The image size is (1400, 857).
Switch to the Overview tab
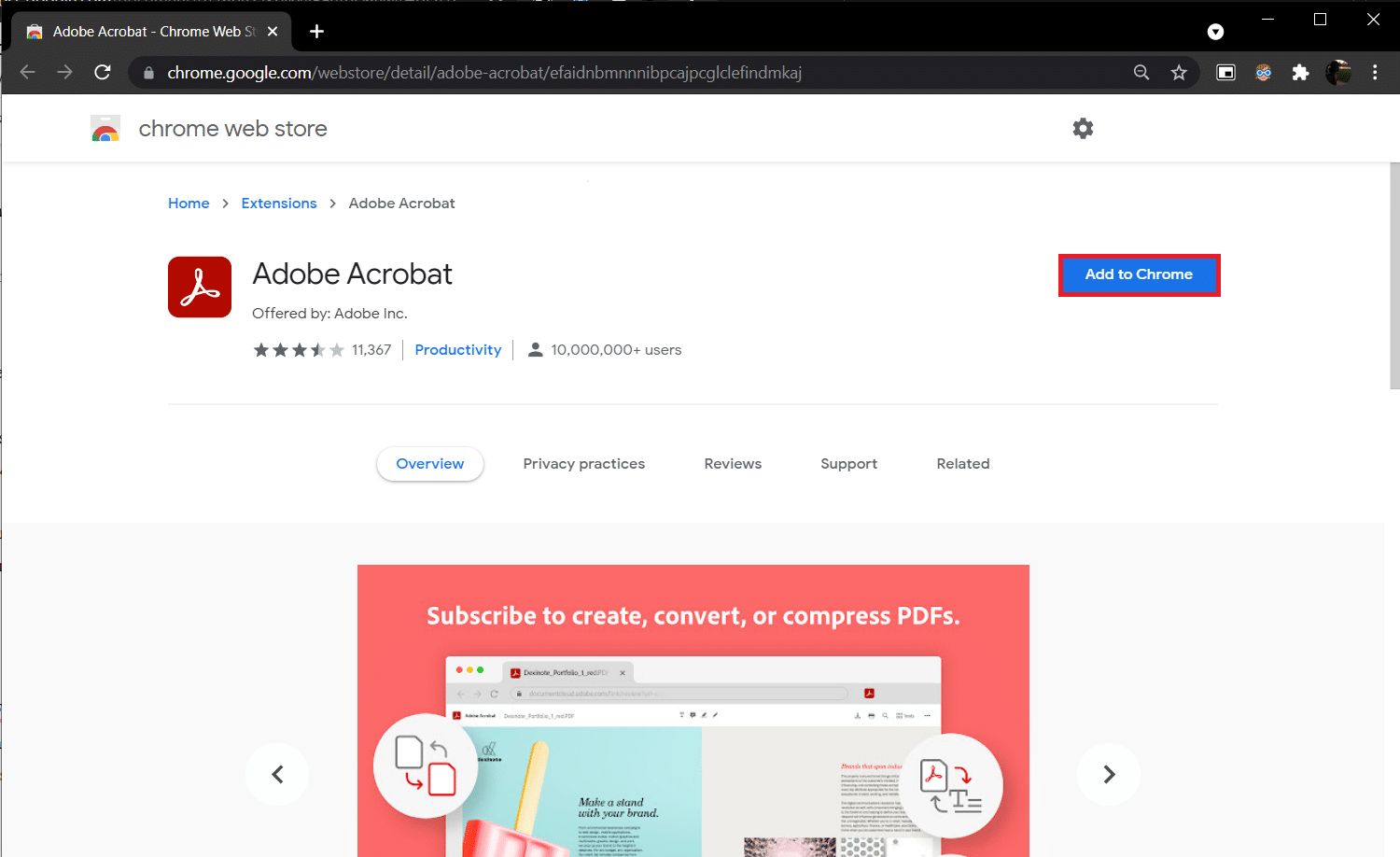pyautogui.click(x=430, y=464)
